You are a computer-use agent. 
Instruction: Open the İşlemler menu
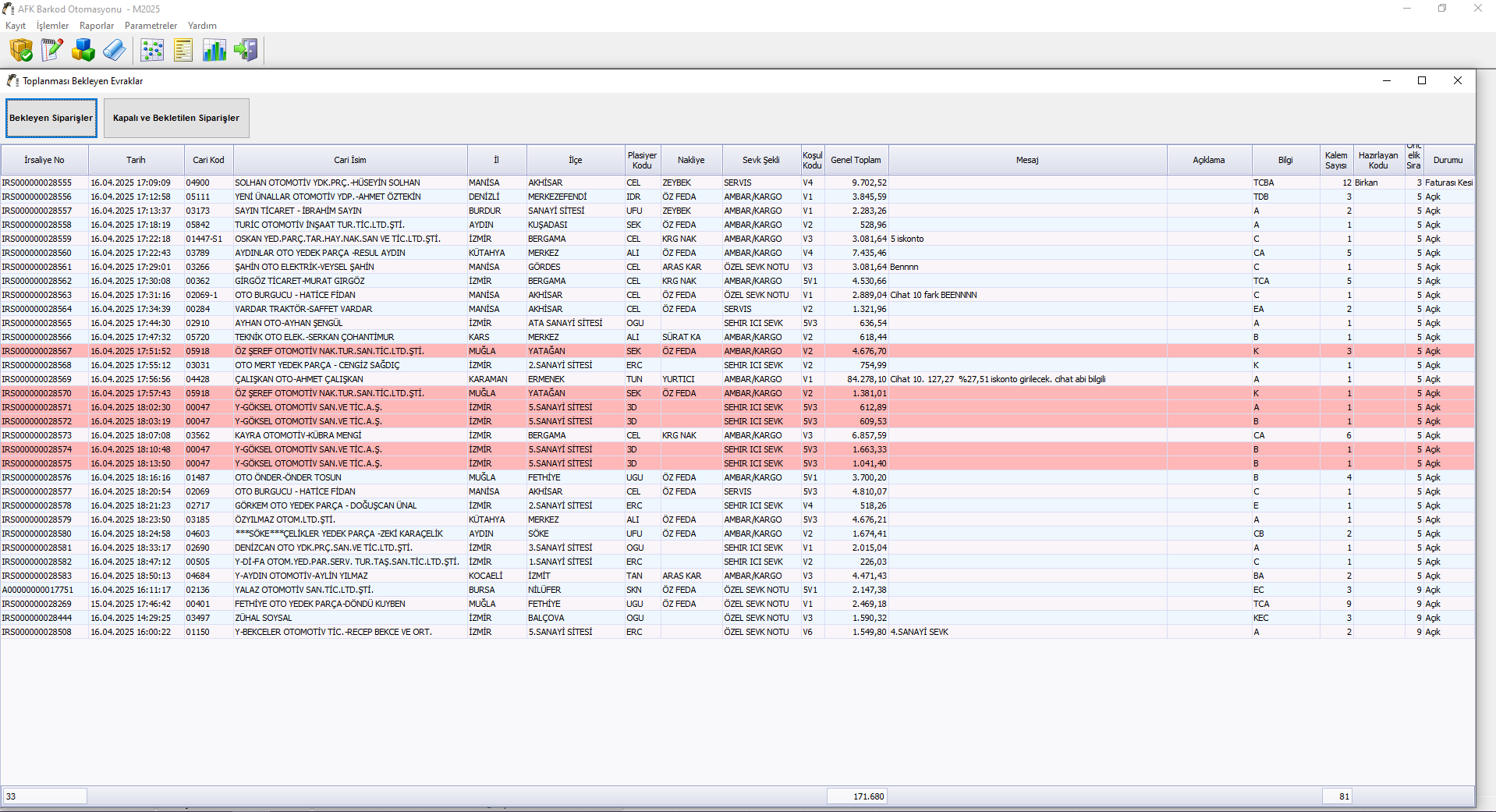tap(52, 26)
